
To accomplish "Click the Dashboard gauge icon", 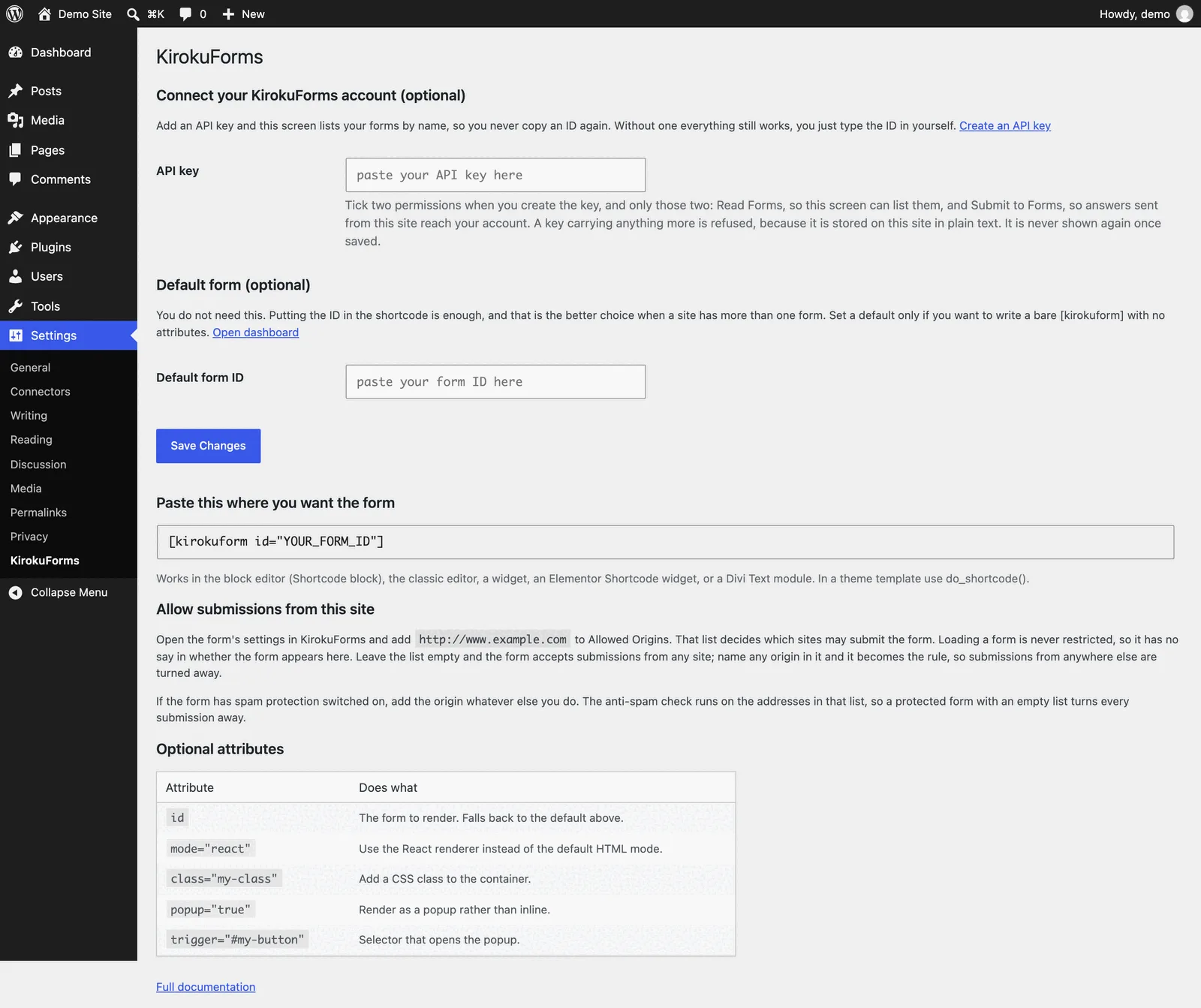I will click(x=15, y=53).
